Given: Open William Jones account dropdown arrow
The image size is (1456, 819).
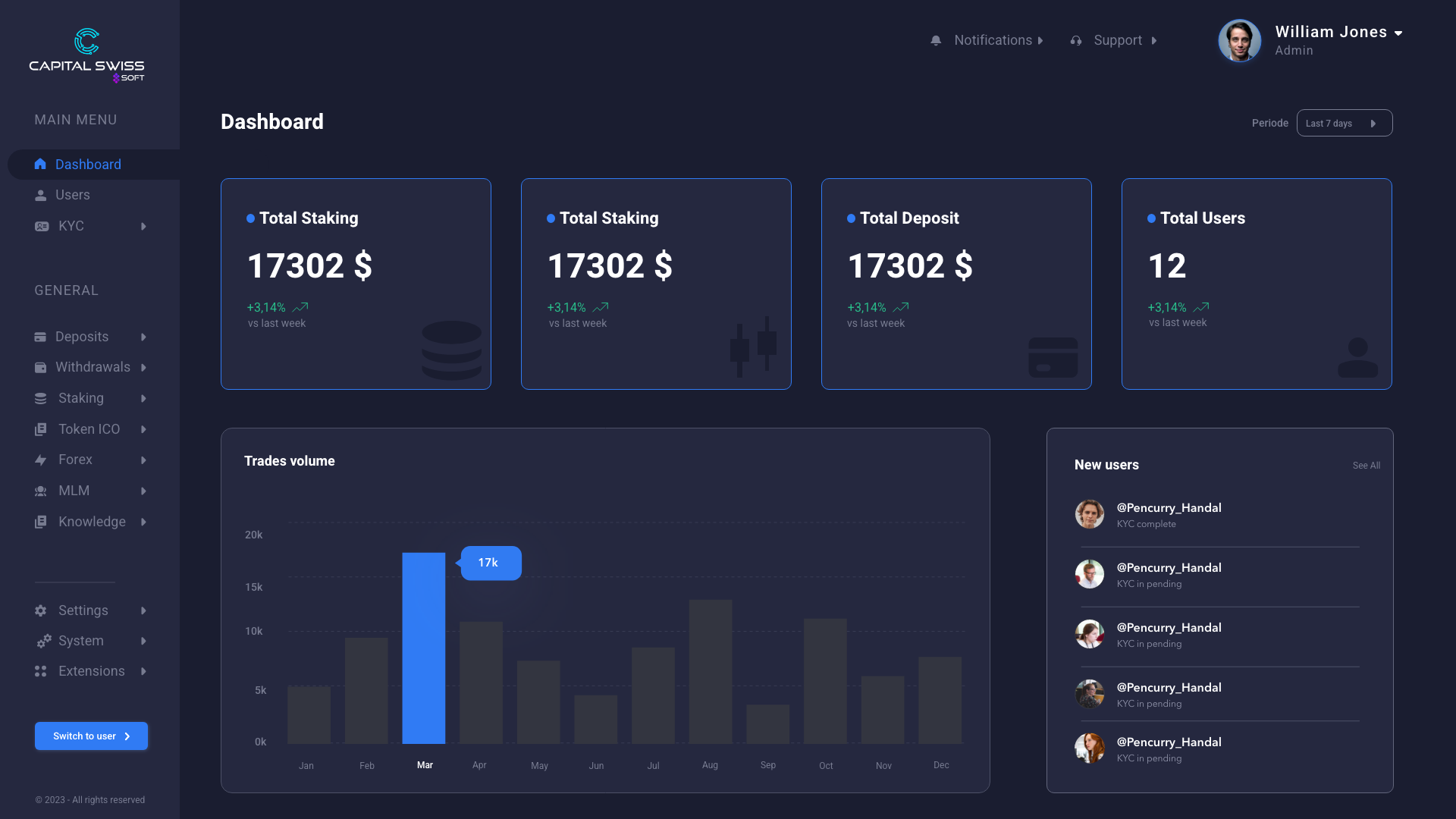Looking at the screenshot, I should [x=1398, y=33].
